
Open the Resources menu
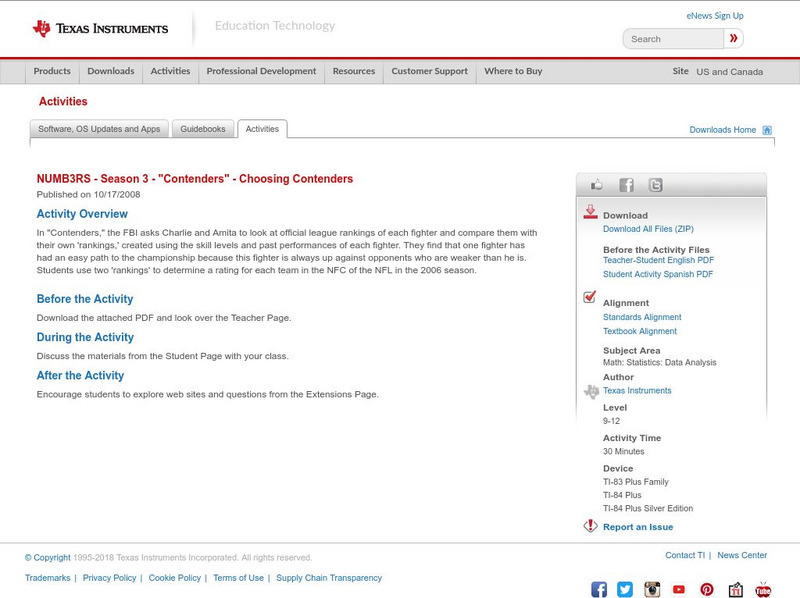(x=354, y=71)
